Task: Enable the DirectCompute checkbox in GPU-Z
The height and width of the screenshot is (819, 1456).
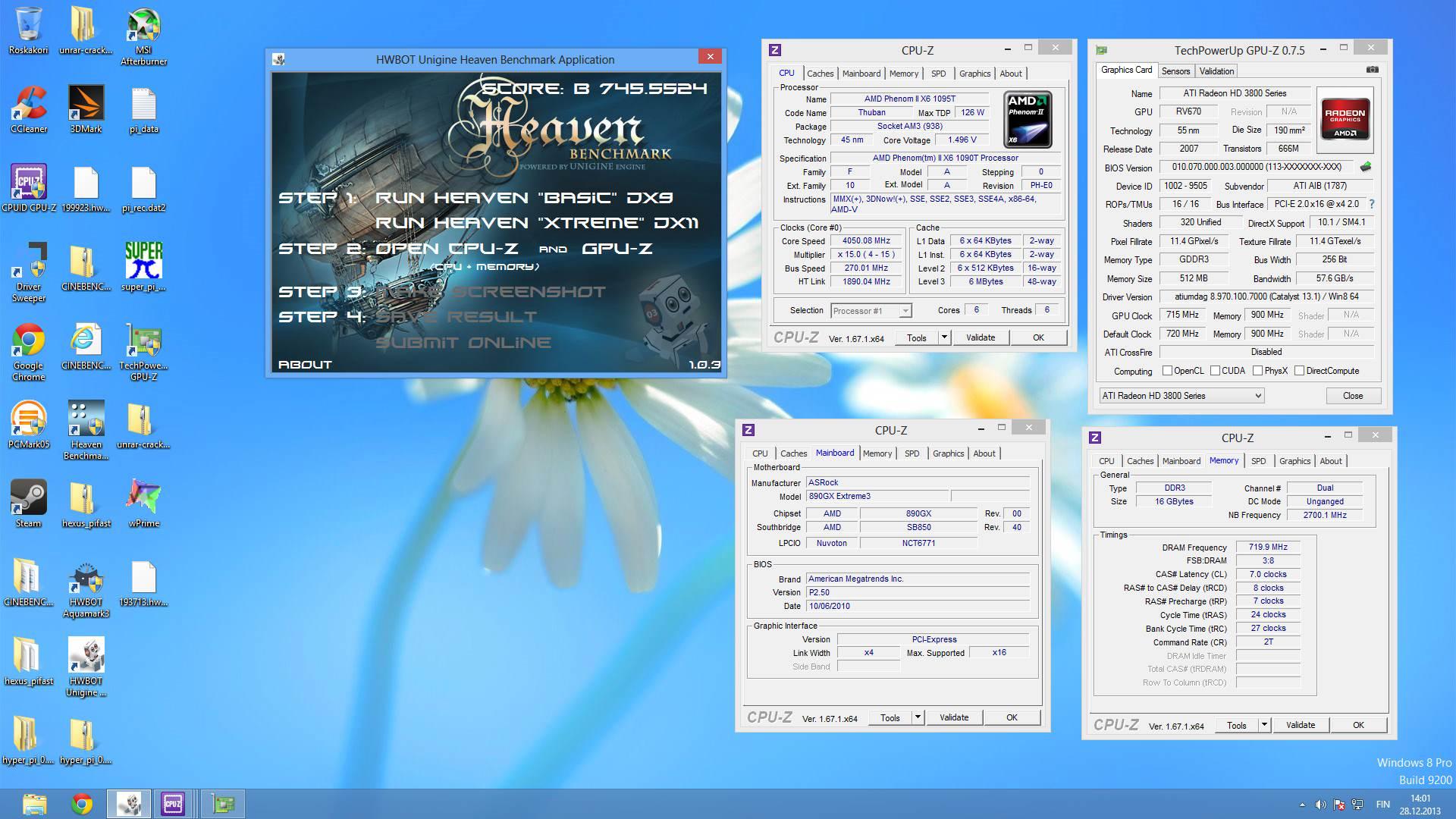Action: click(x=1299, y=371)
